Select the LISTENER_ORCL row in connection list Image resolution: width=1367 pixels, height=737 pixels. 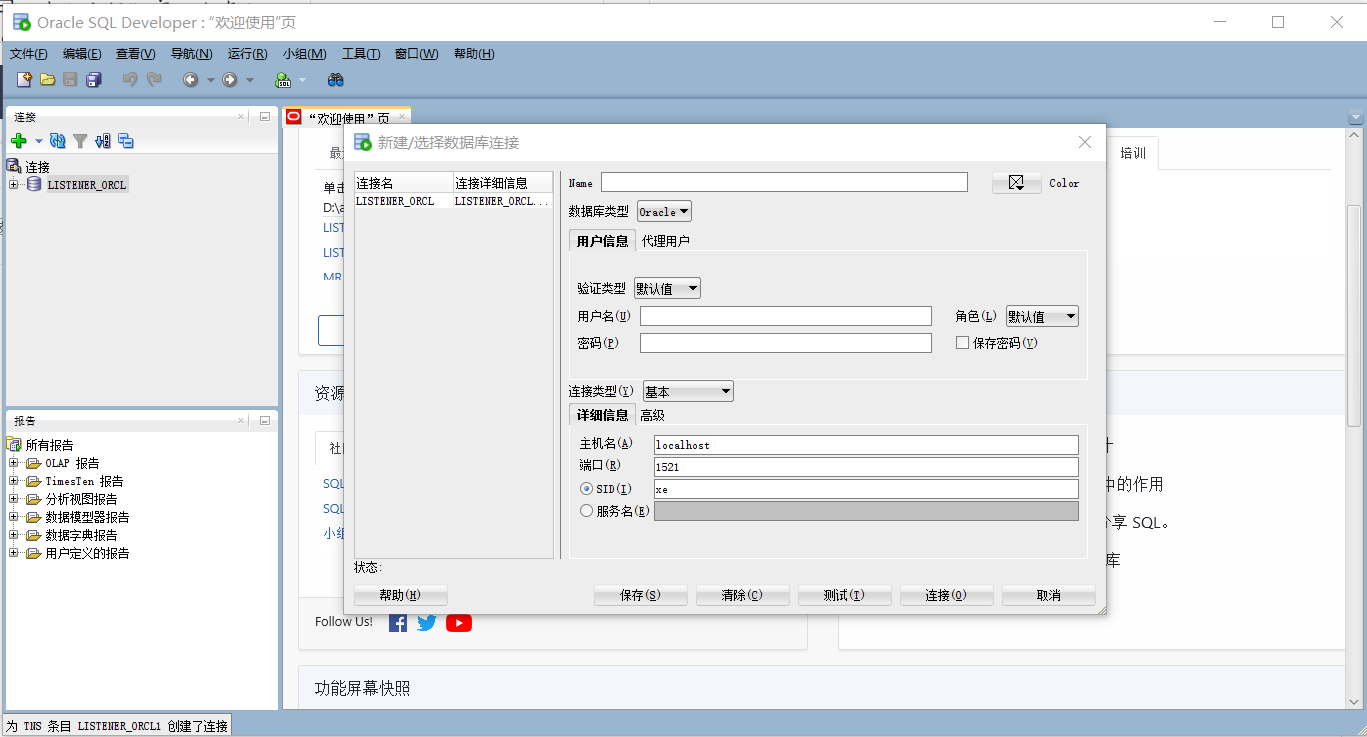pyautogui.click(x=454, y=201)
